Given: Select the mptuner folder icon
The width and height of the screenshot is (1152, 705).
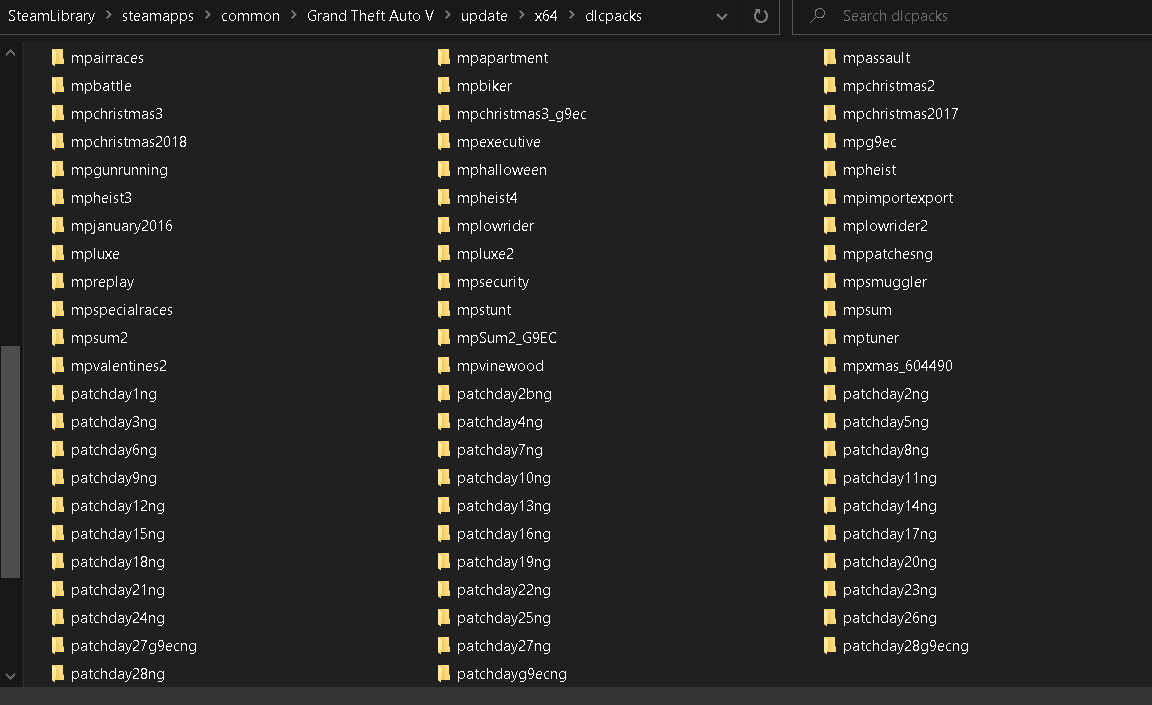Looking at the screenshot, I should 830,337.
